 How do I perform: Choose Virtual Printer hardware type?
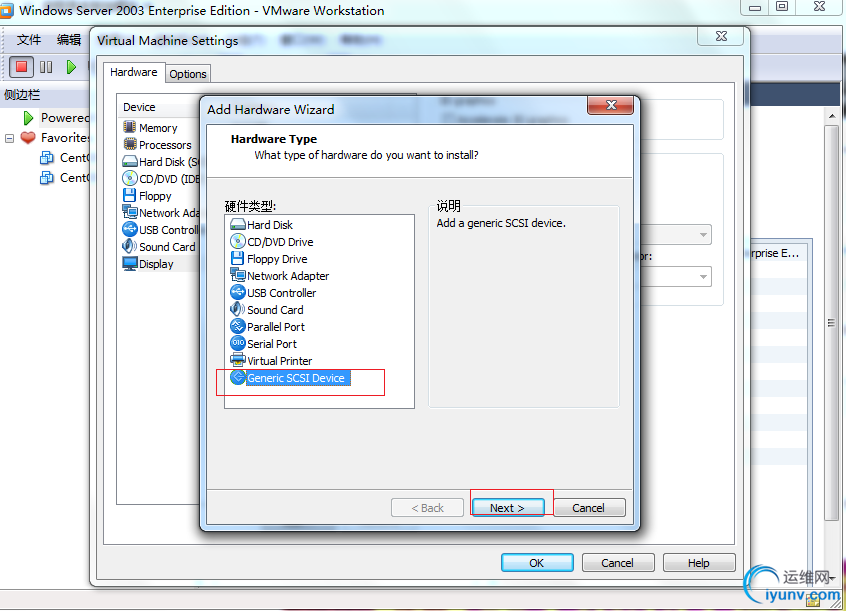[271, 361]
